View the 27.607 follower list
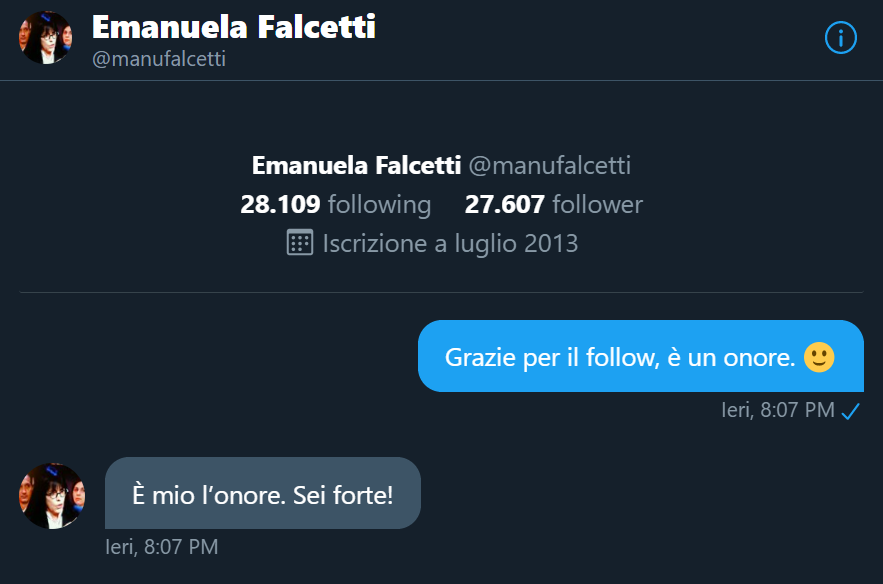This screenshot has width=883, height=584. coord(554,204)
